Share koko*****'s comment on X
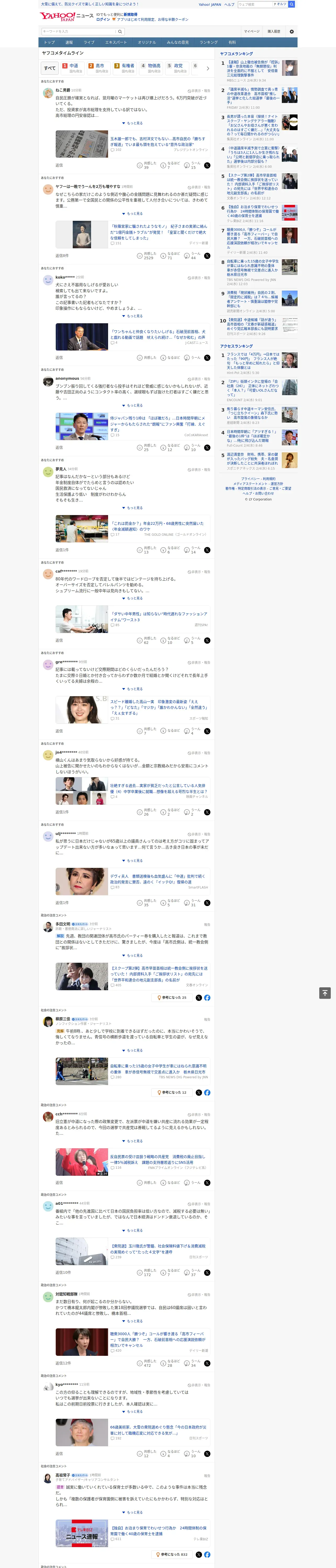Screen dimensions: 336x1568 (x=207, y=358)
